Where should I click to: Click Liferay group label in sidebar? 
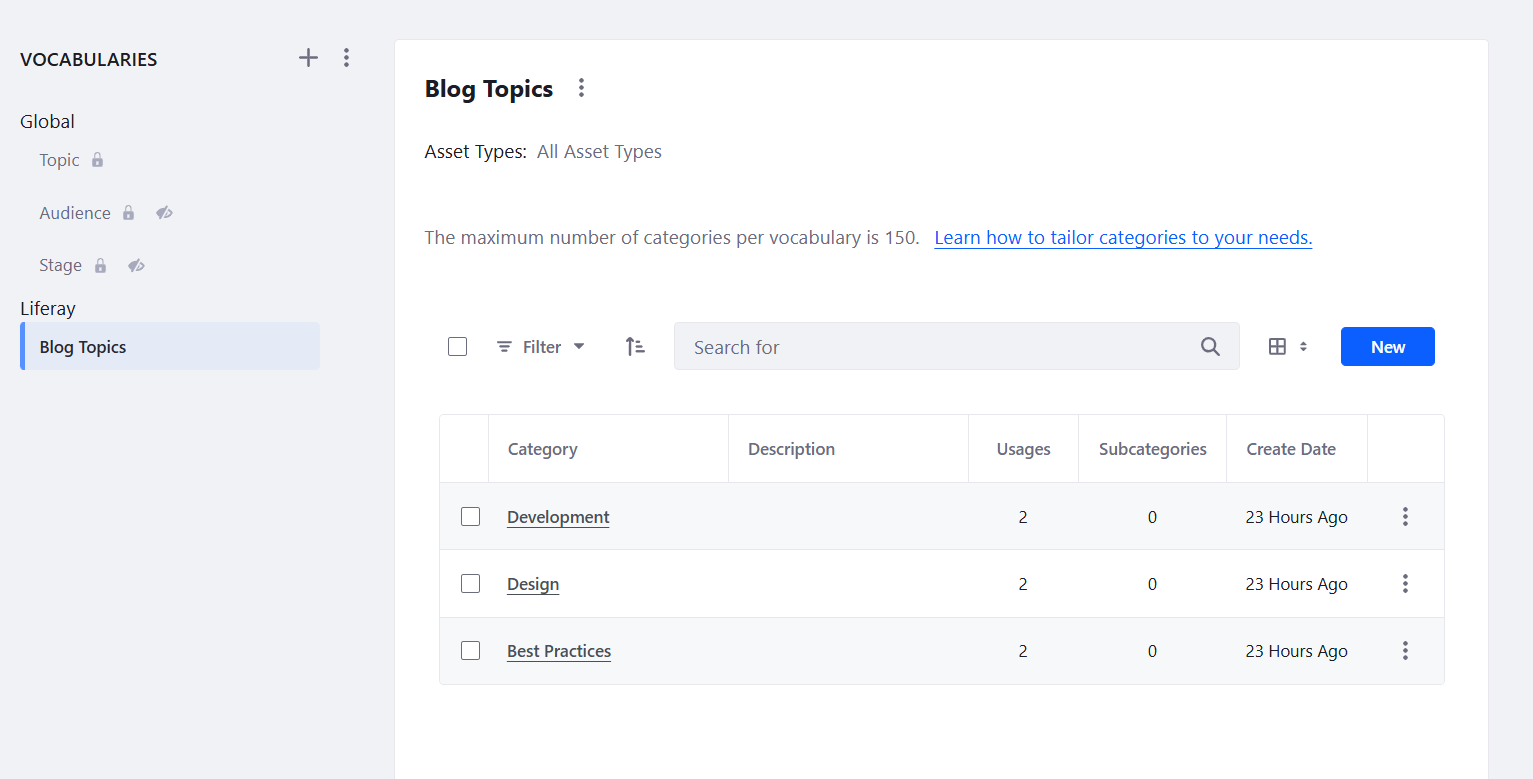point(48,308)
